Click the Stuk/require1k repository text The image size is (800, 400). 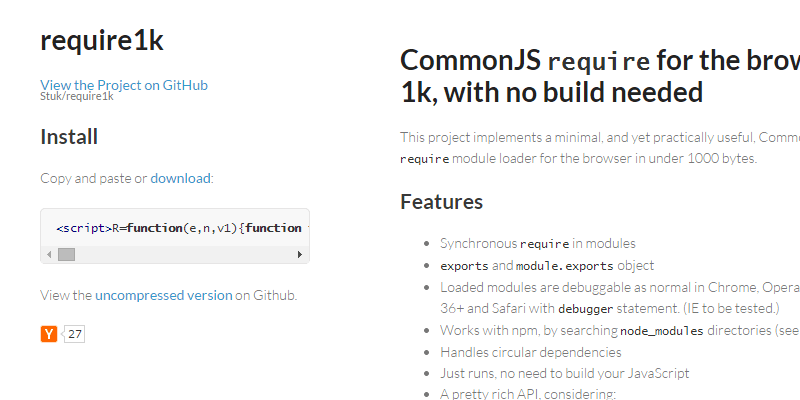[77, 97]
